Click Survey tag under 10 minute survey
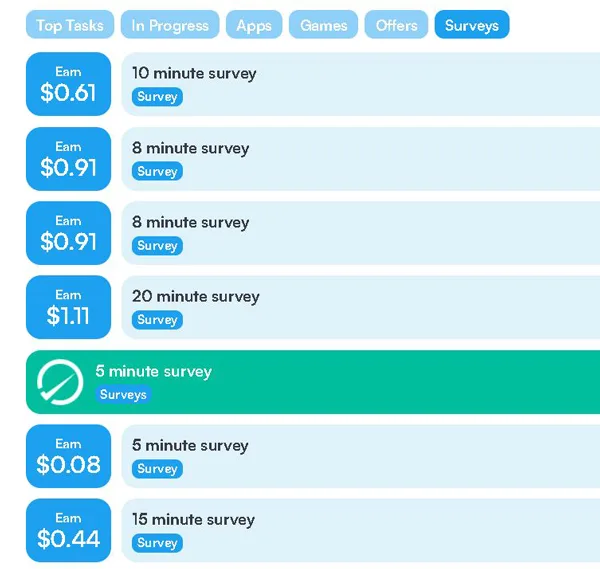 click(157, 97)
